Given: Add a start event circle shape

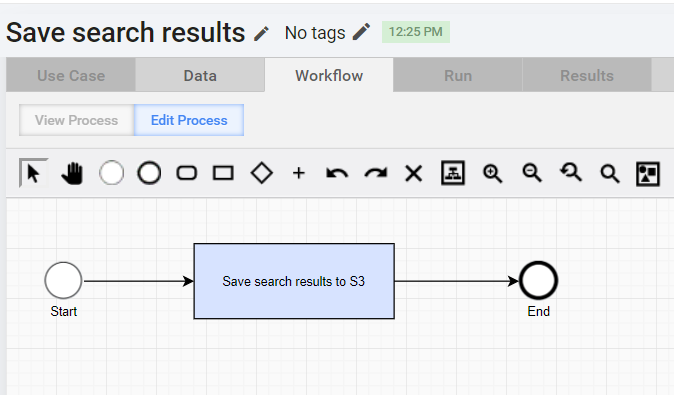Looking at the screenshot, I should [x=111, y=173].
